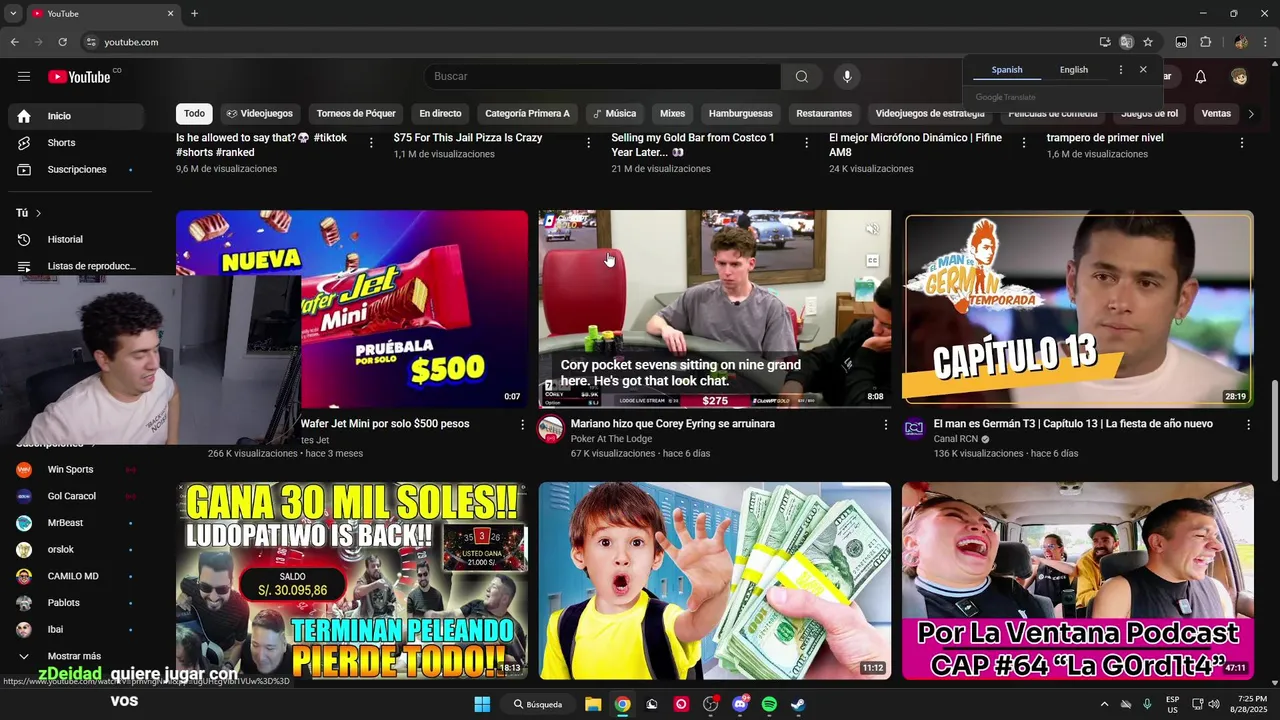This screenshot has height=720, width=1280.
Task: Play Por La Ventana Podcast thumbnail
Action: 1078,581
